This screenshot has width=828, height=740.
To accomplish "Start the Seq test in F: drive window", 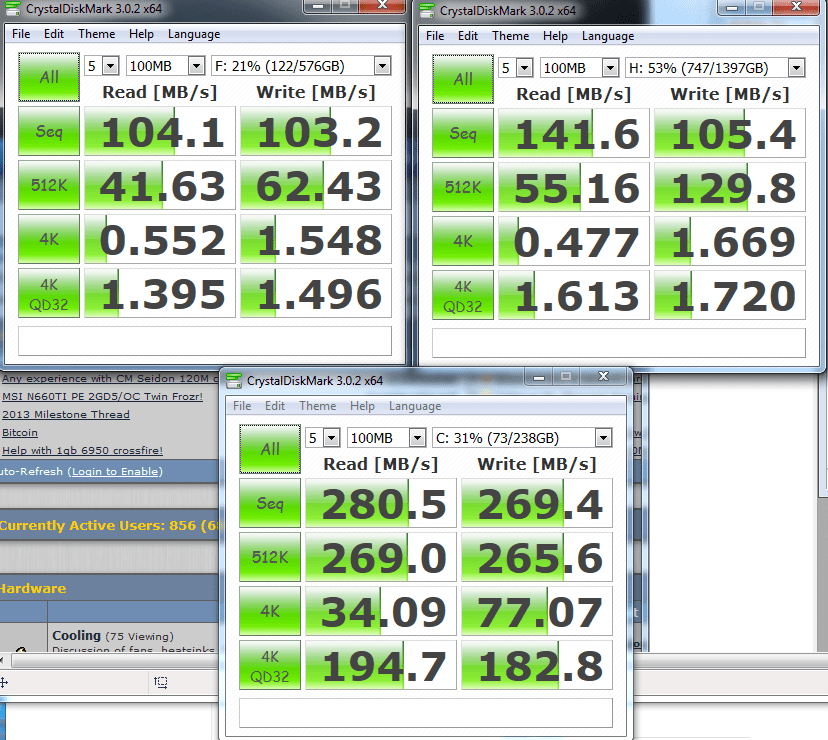I will point(49,131).
